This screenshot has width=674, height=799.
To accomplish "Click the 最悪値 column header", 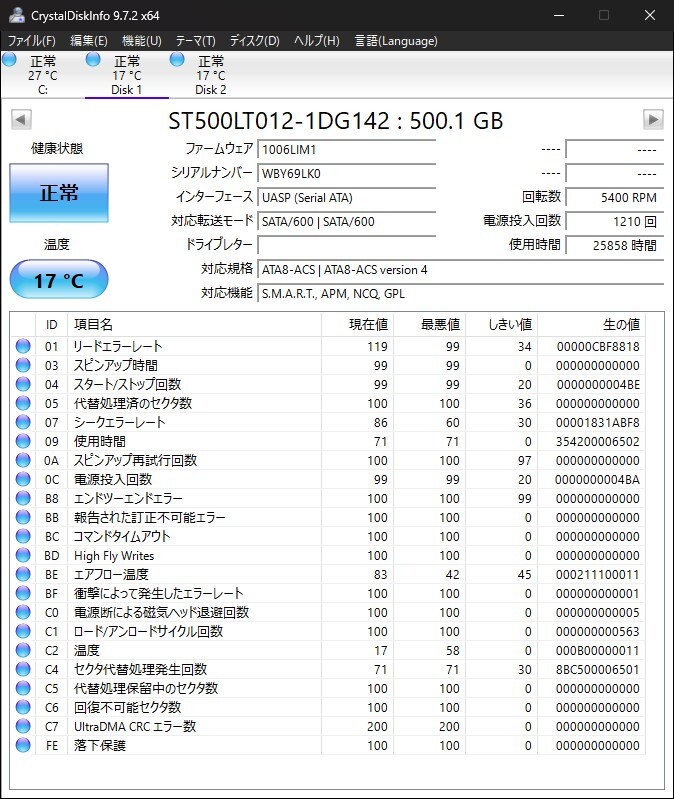I will 429,325.
